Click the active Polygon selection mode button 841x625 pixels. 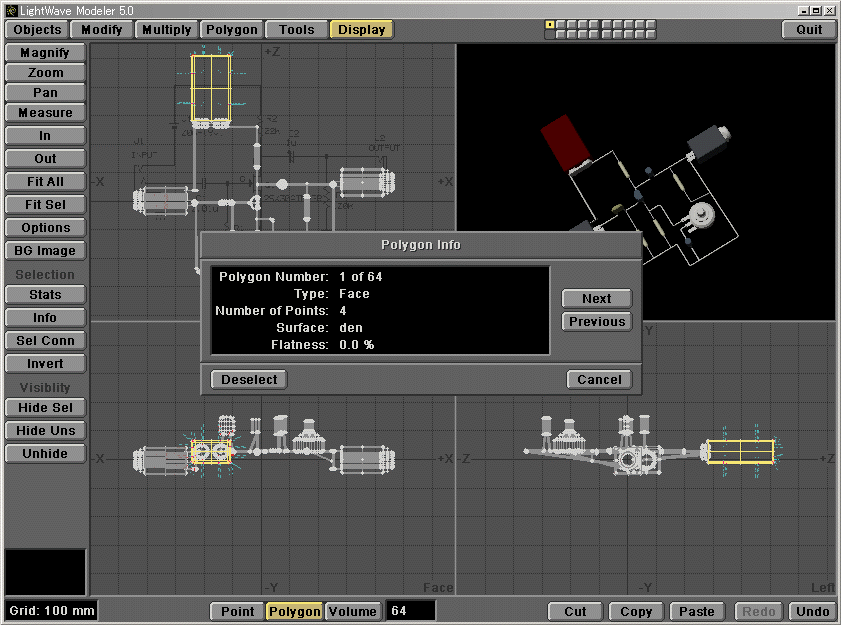tap(294, 611)
